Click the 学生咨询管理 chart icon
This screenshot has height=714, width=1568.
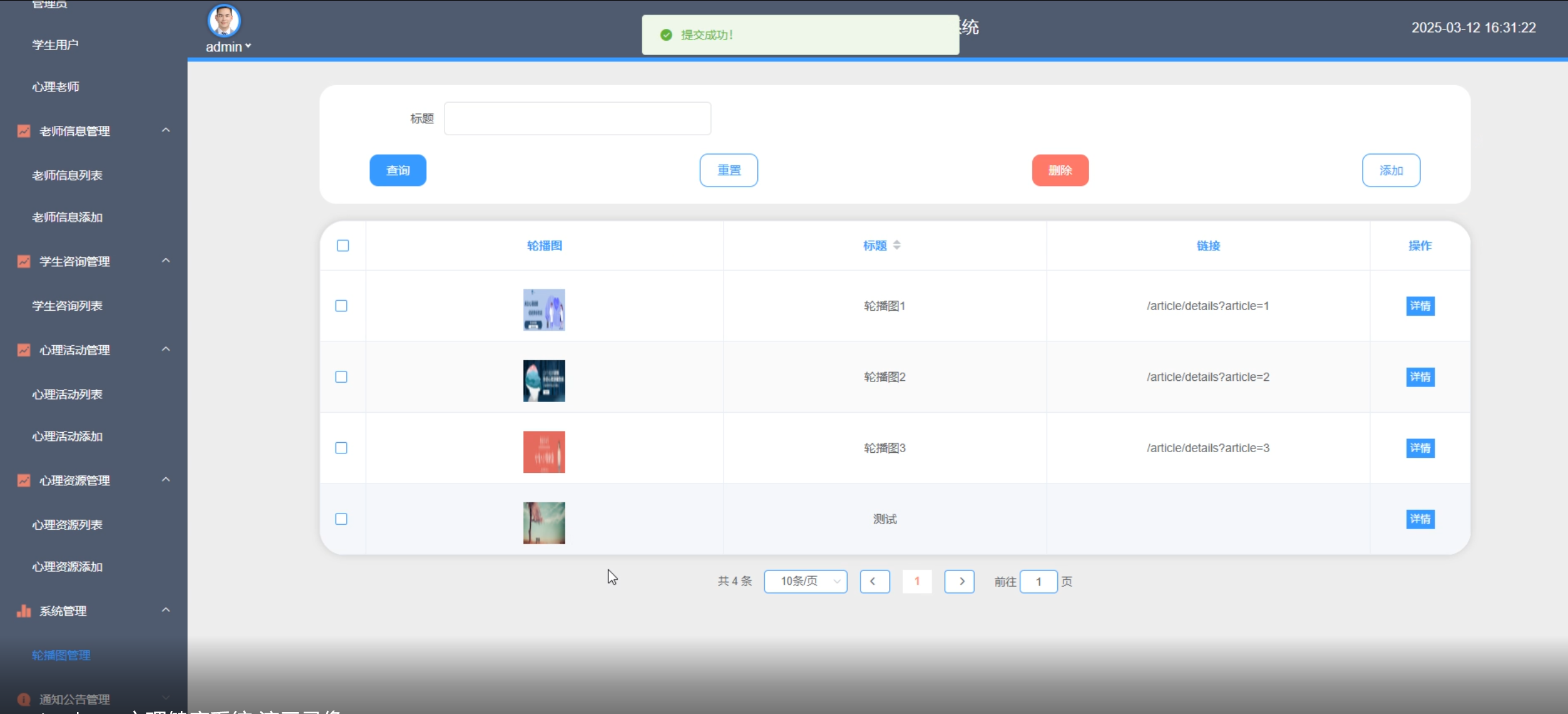pos(24,261)
